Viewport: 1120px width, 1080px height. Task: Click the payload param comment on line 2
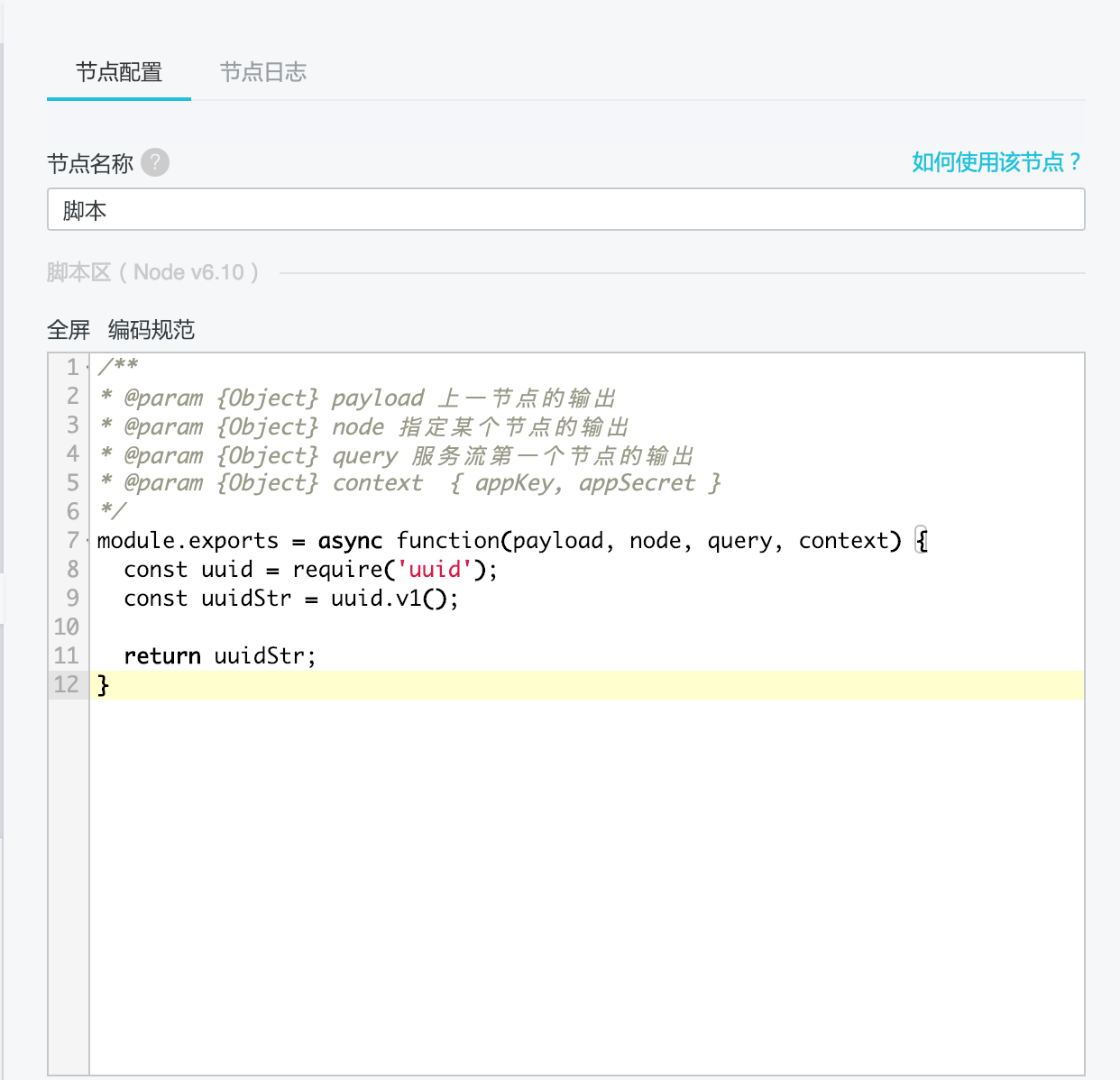377,398
